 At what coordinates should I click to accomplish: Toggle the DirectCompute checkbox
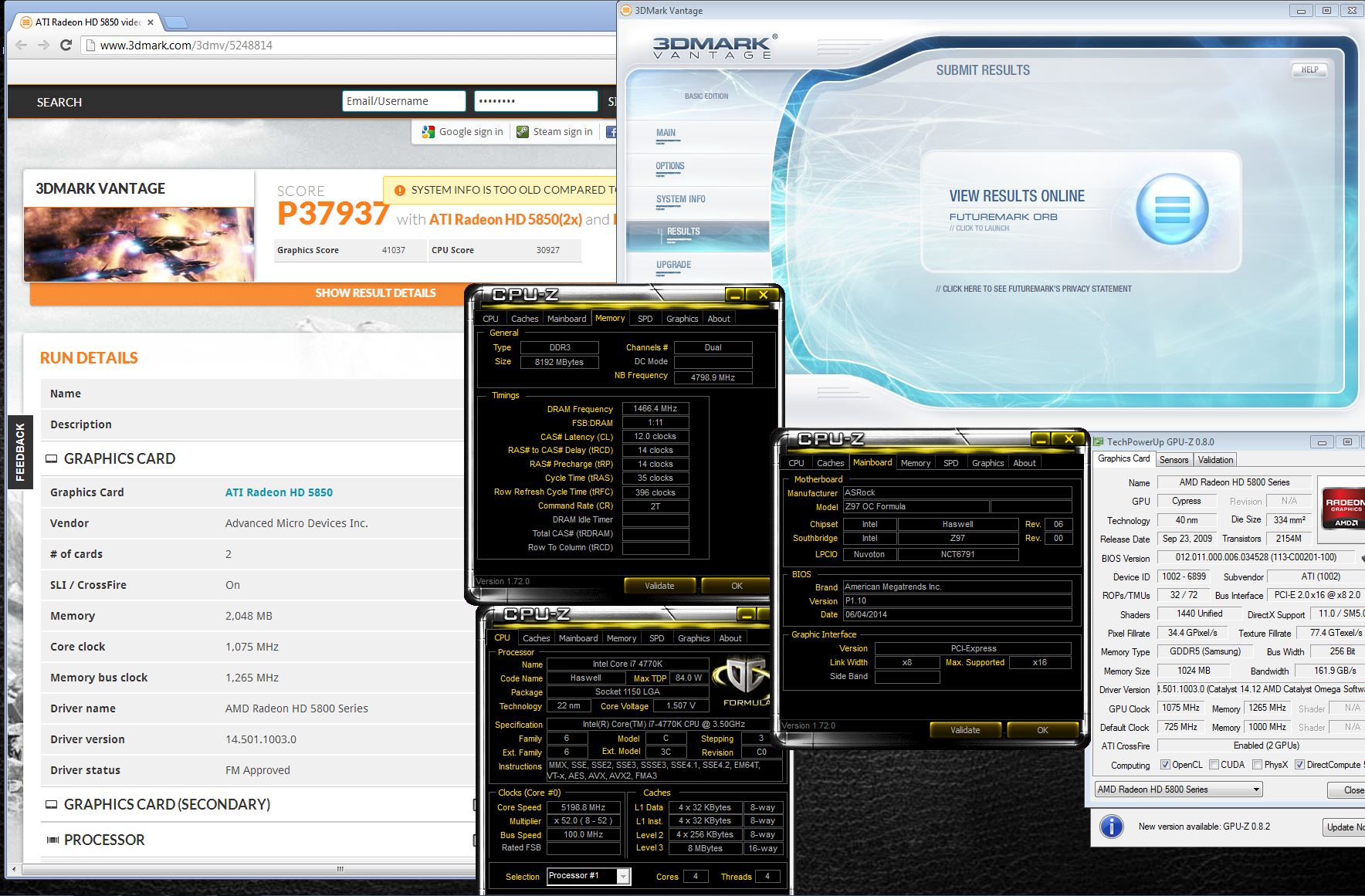pyautogui.click(x=1299, y=765)
